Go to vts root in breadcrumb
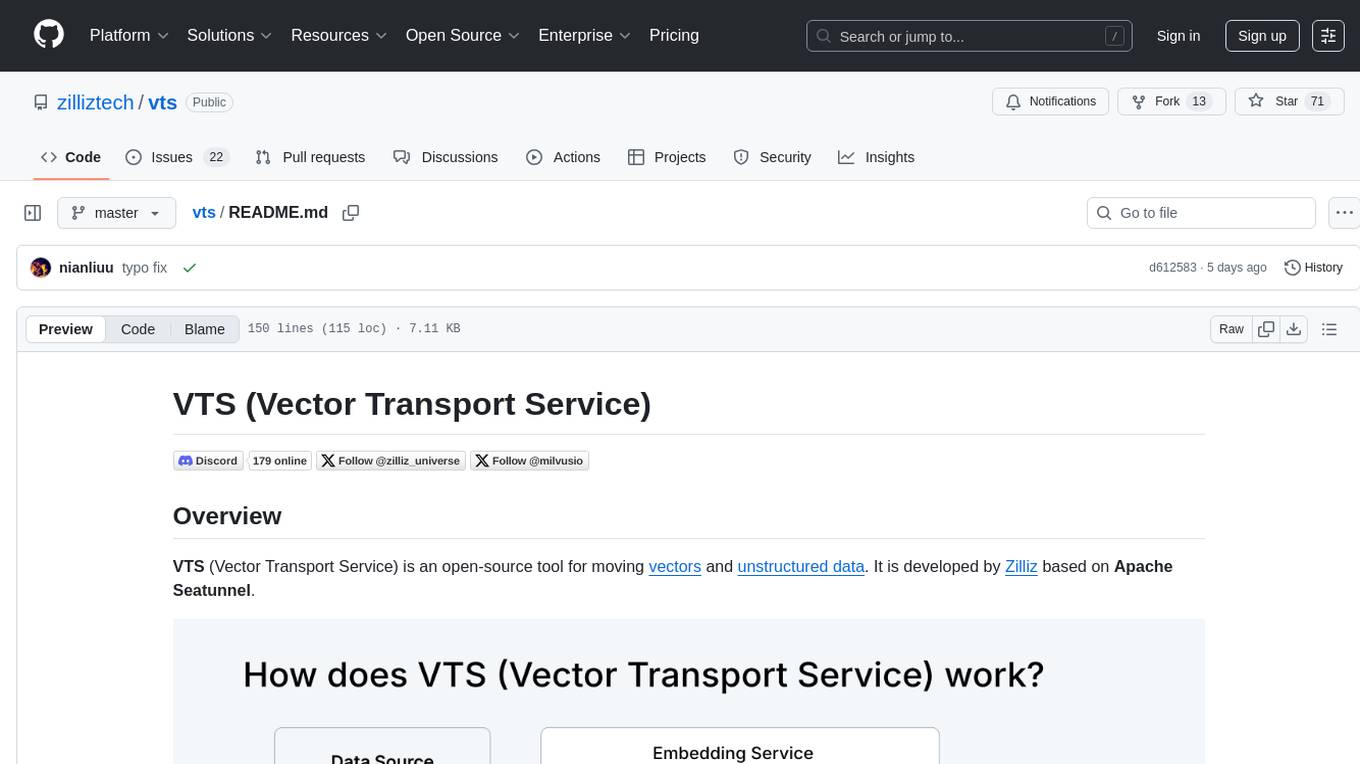The width and height of the screenshot is (1360, 764). tap(204, 212)
